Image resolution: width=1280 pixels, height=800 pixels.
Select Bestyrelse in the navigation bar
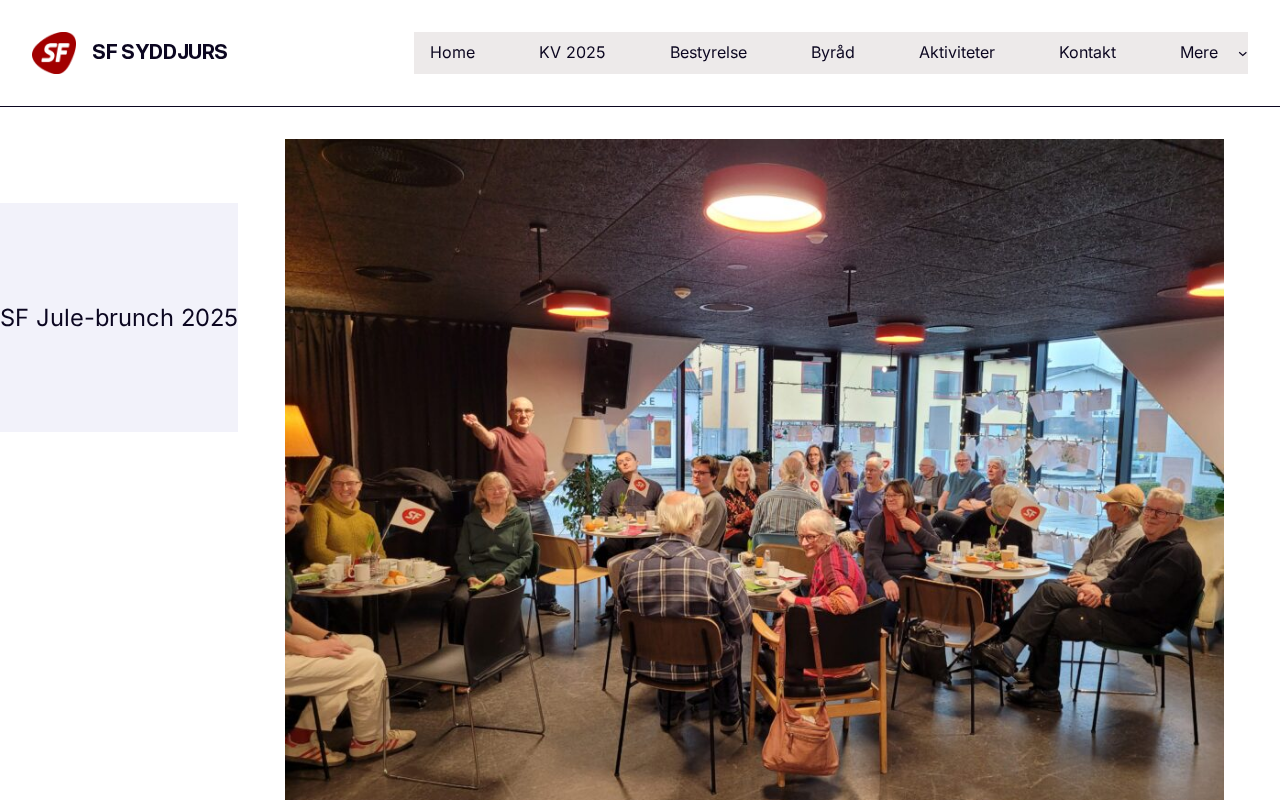[708, 53]
